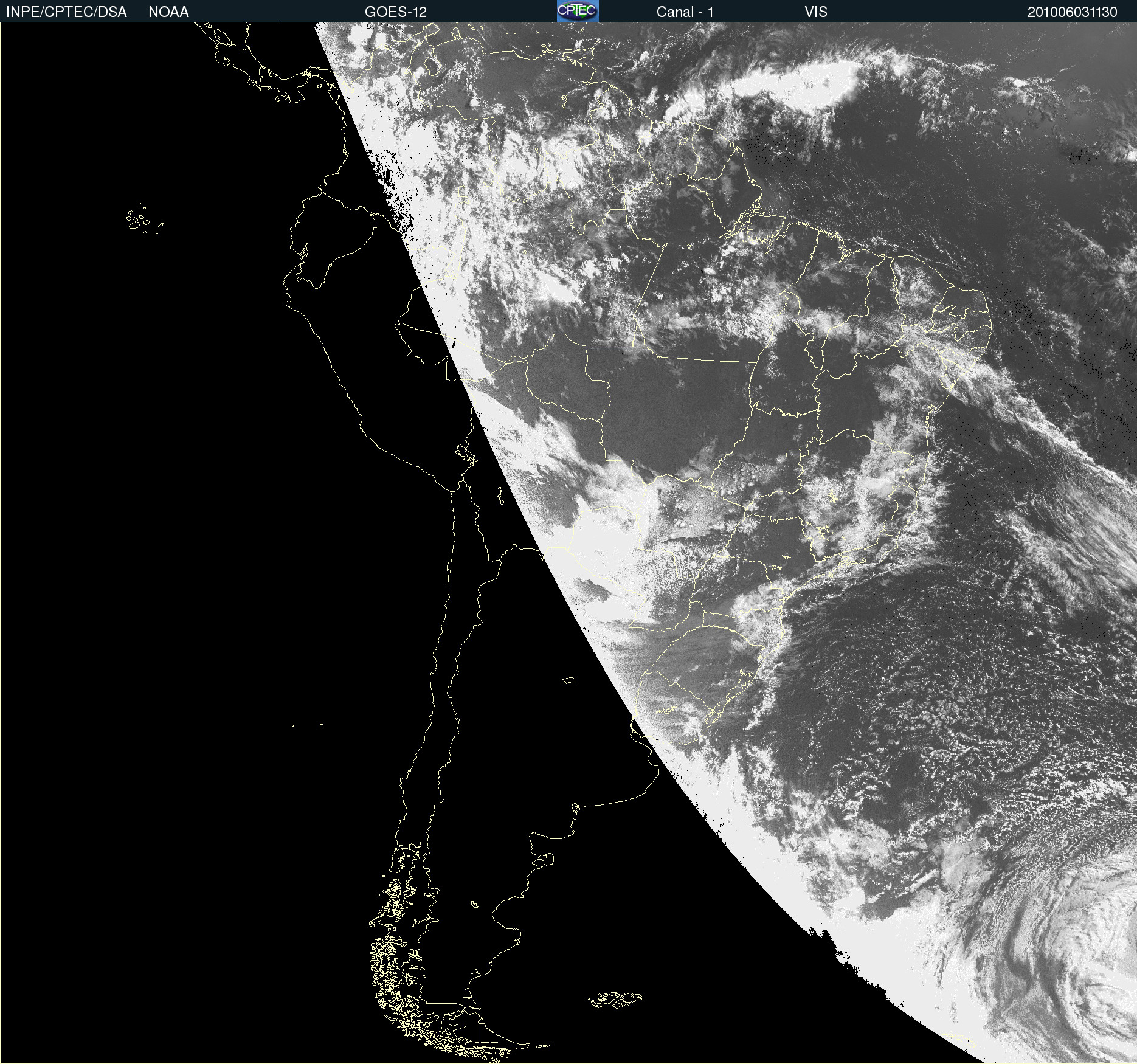Select the NOAA label in header
This screenshot has height=1064, width=1137.
[x=168, y=12]
